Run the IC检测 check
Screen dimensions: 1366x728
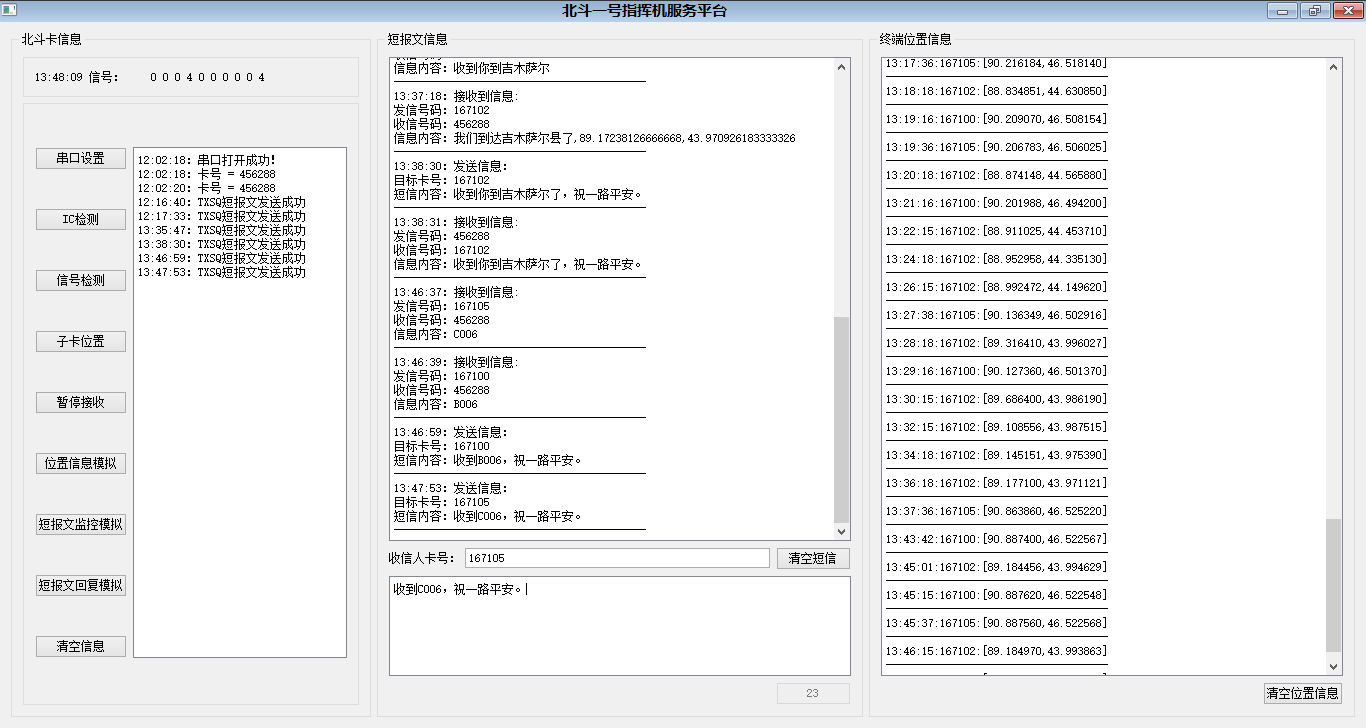pyautogui.click(x=81, y=219)
